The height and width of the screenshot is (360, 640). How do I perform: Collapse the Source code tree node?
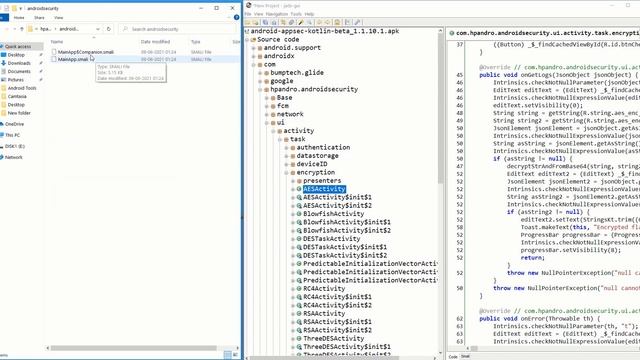coord(247,40)
